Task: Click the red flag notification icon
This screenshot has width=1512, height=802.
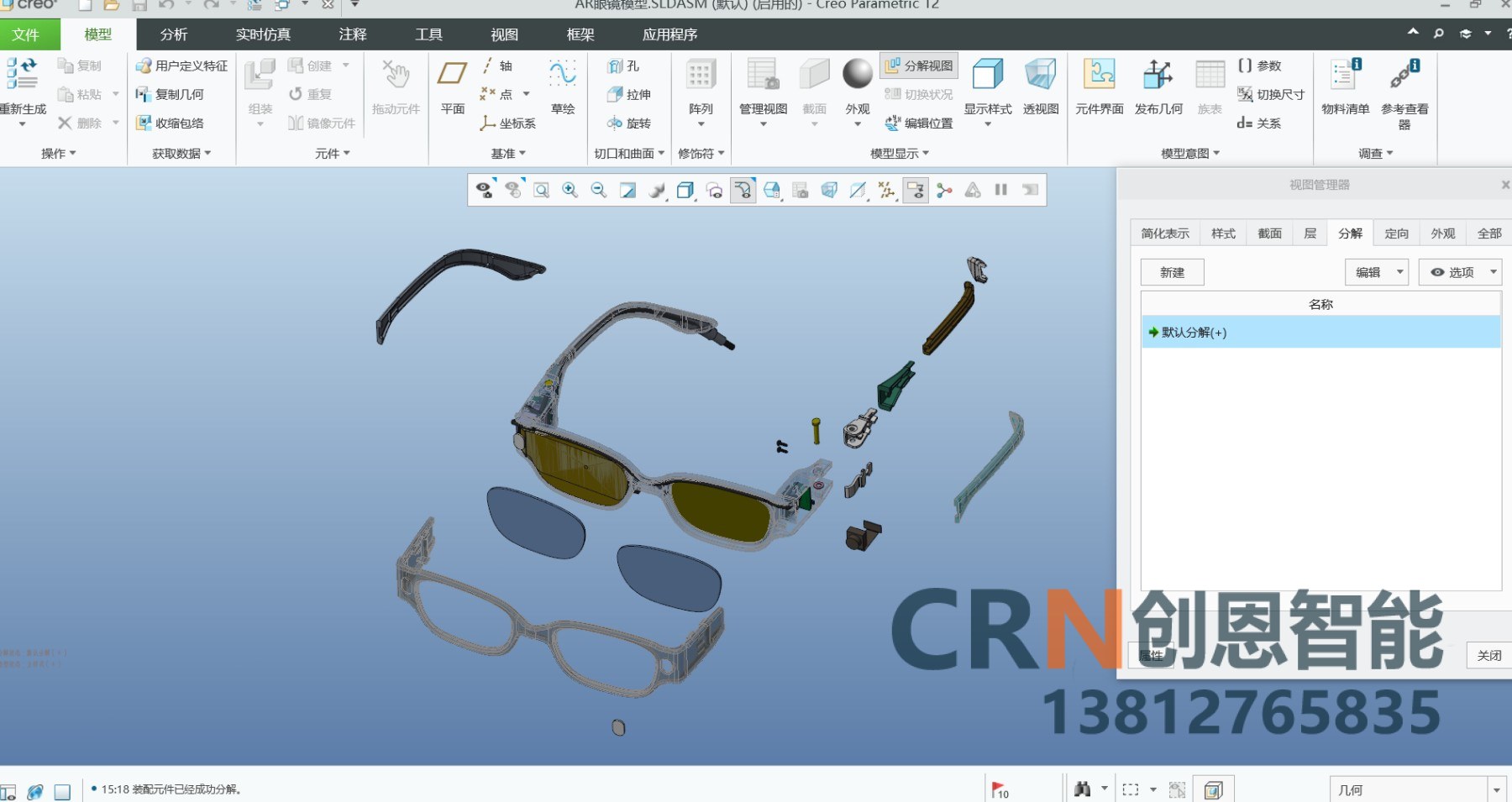Action: tap(1000, 789)
